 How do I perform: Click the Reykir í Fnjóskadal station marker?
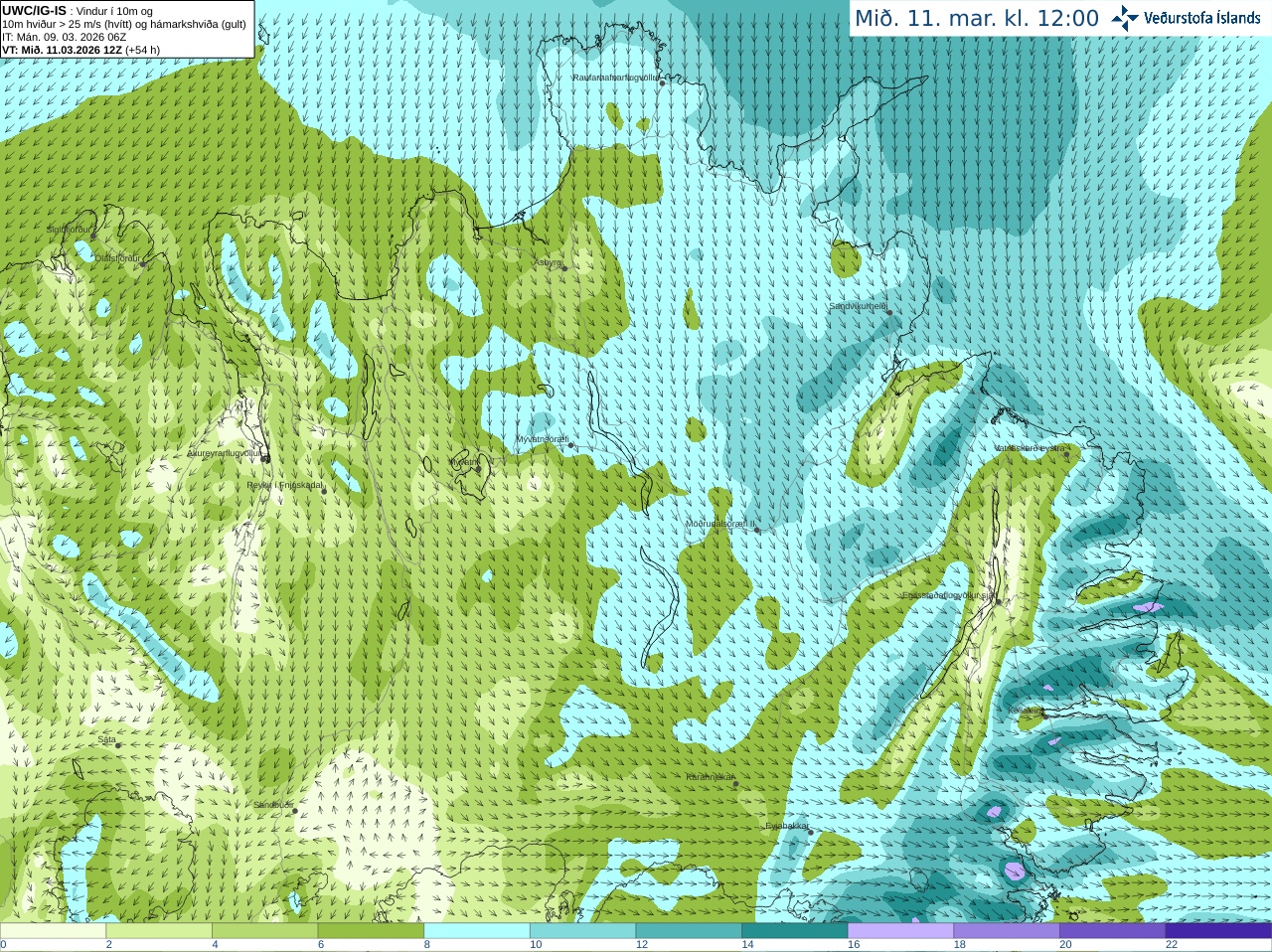[324, 490]
